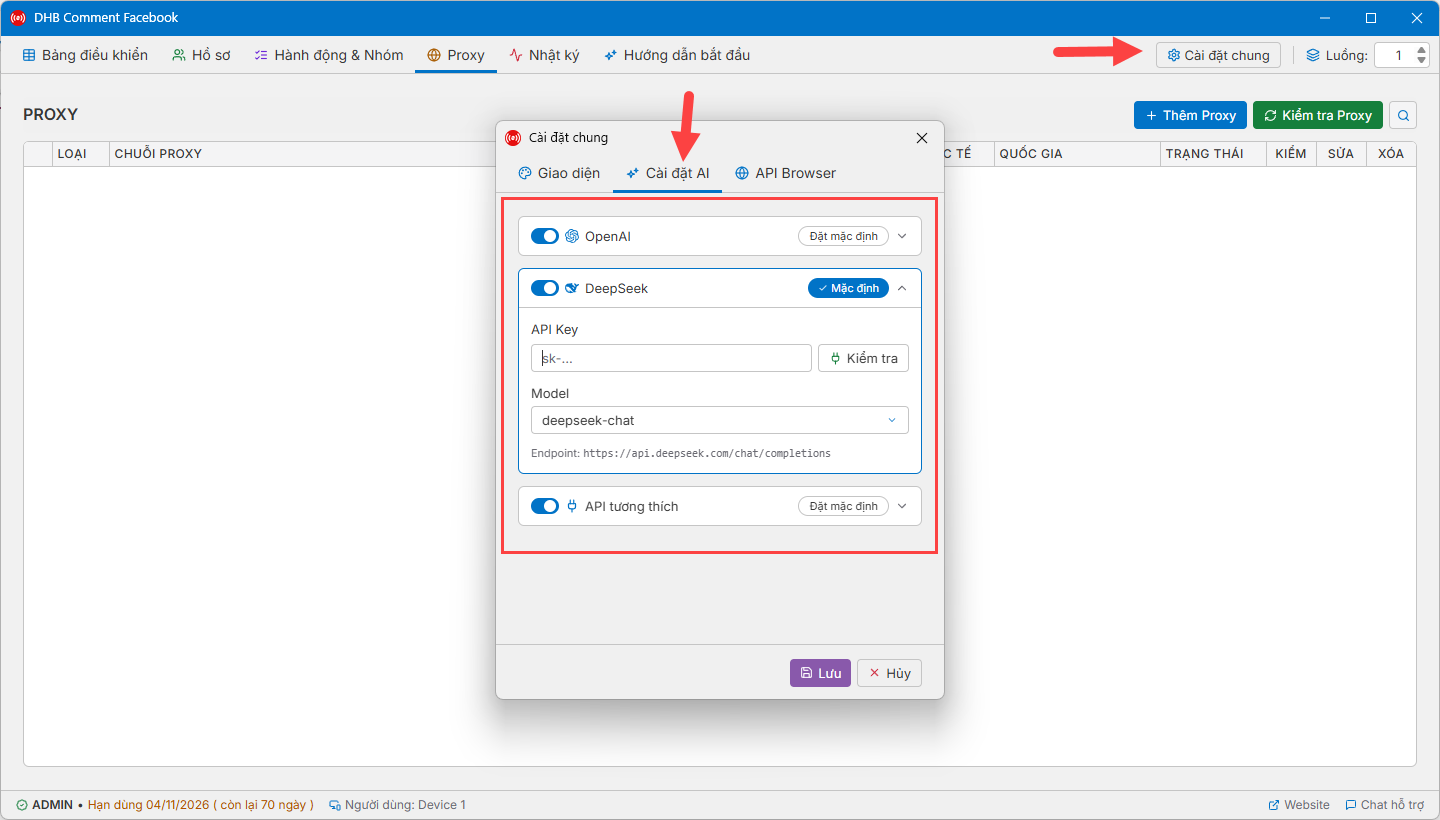
Task: Open the API Browser tab
Action: (x=785, y=173)
